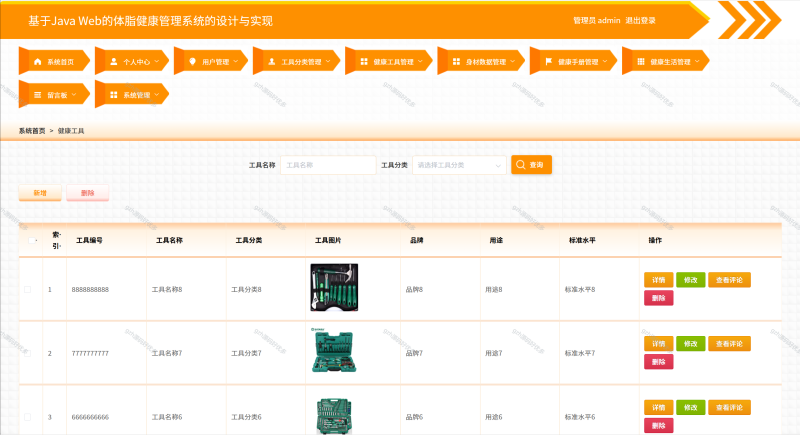This screenshot has width=800, height=435.
Task: Expand the 留言板 menu arrow
Action: pyautogui.click(x=74, y=95)
